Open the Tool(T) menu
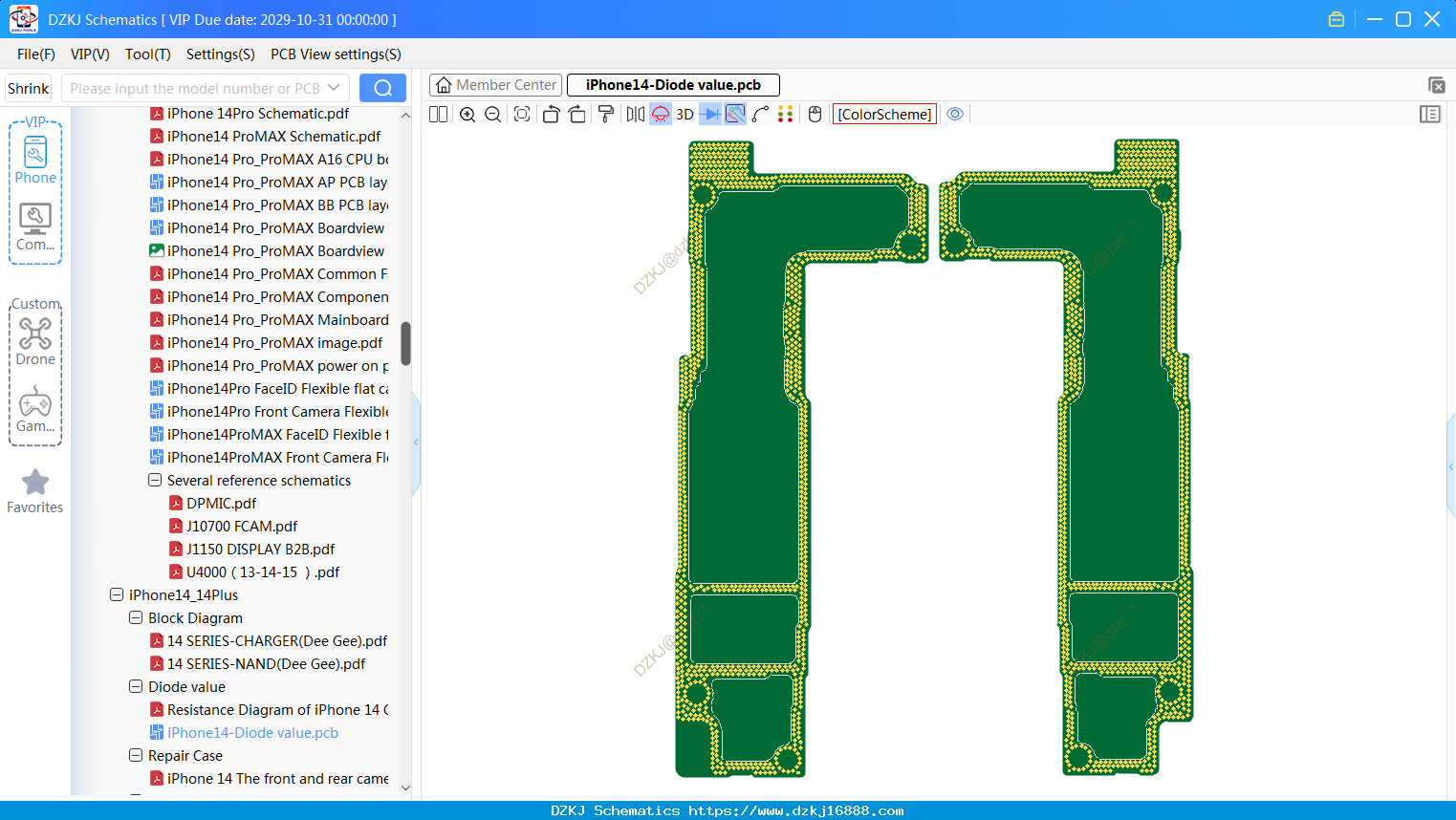Image resolution: width=1456 pixels, height=820 pixels. point(147,54)
